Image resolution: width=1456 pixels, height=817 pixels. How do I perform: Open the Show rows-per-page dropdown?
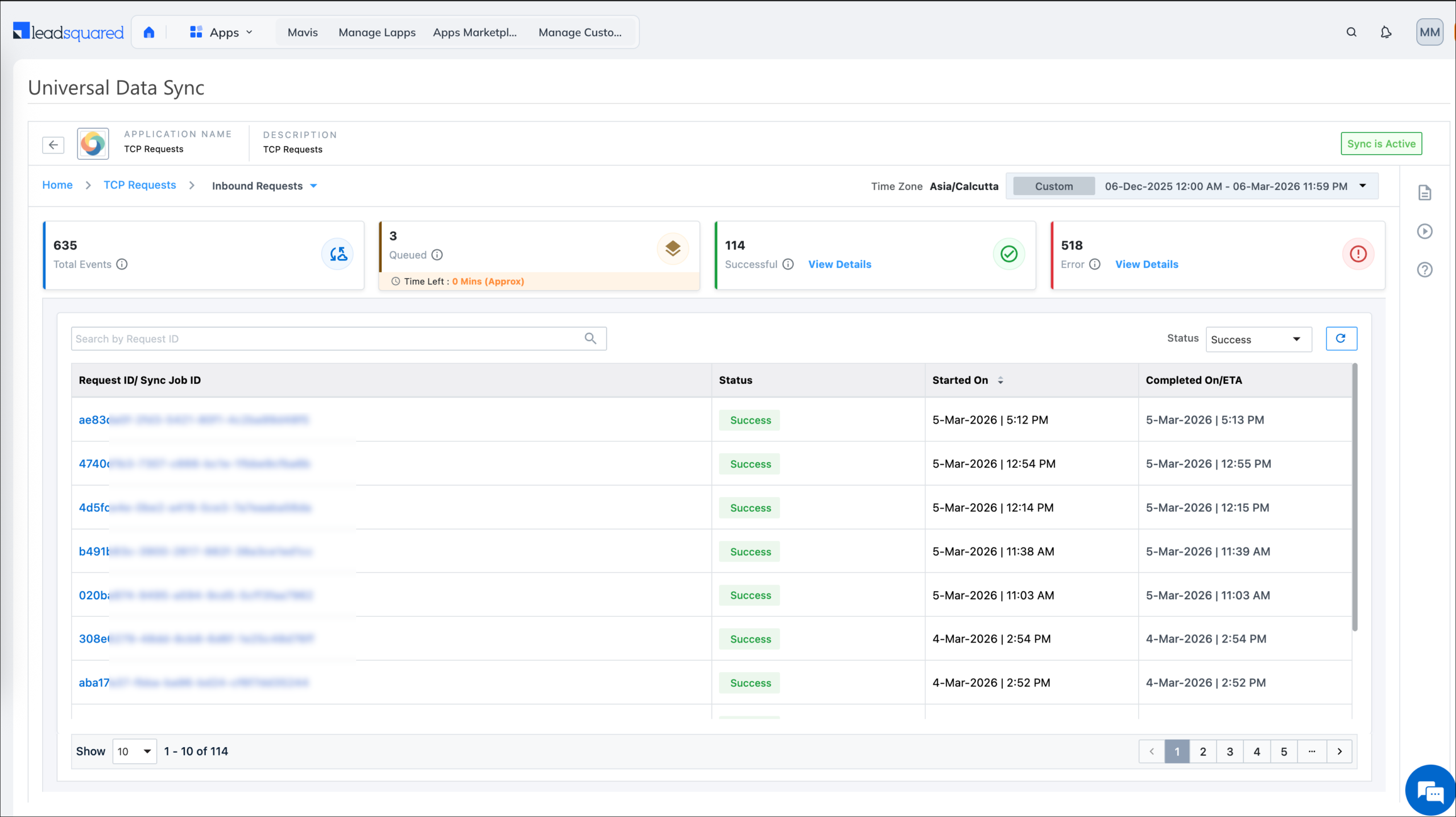[134, 752]
